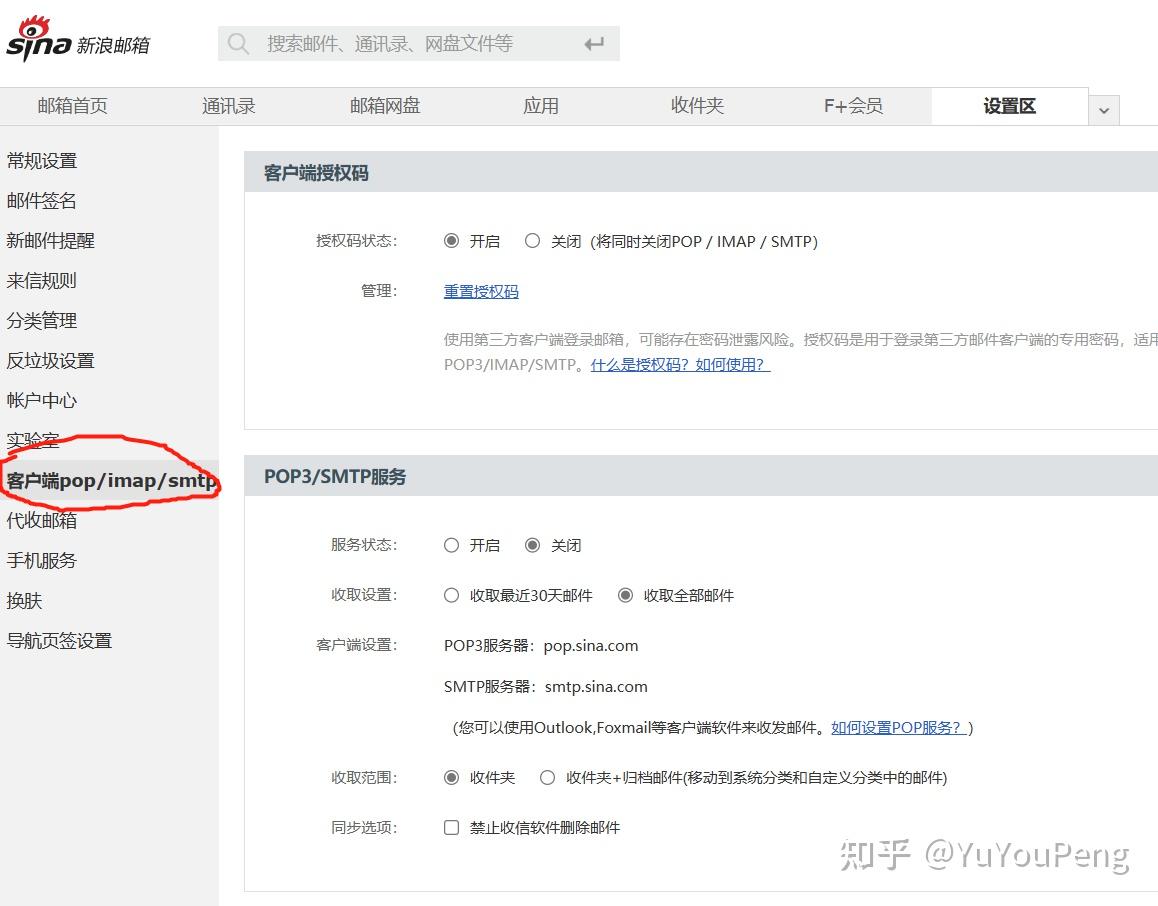
Task: Select 收取最近30天邮件 option
Action: coord(451,595)
